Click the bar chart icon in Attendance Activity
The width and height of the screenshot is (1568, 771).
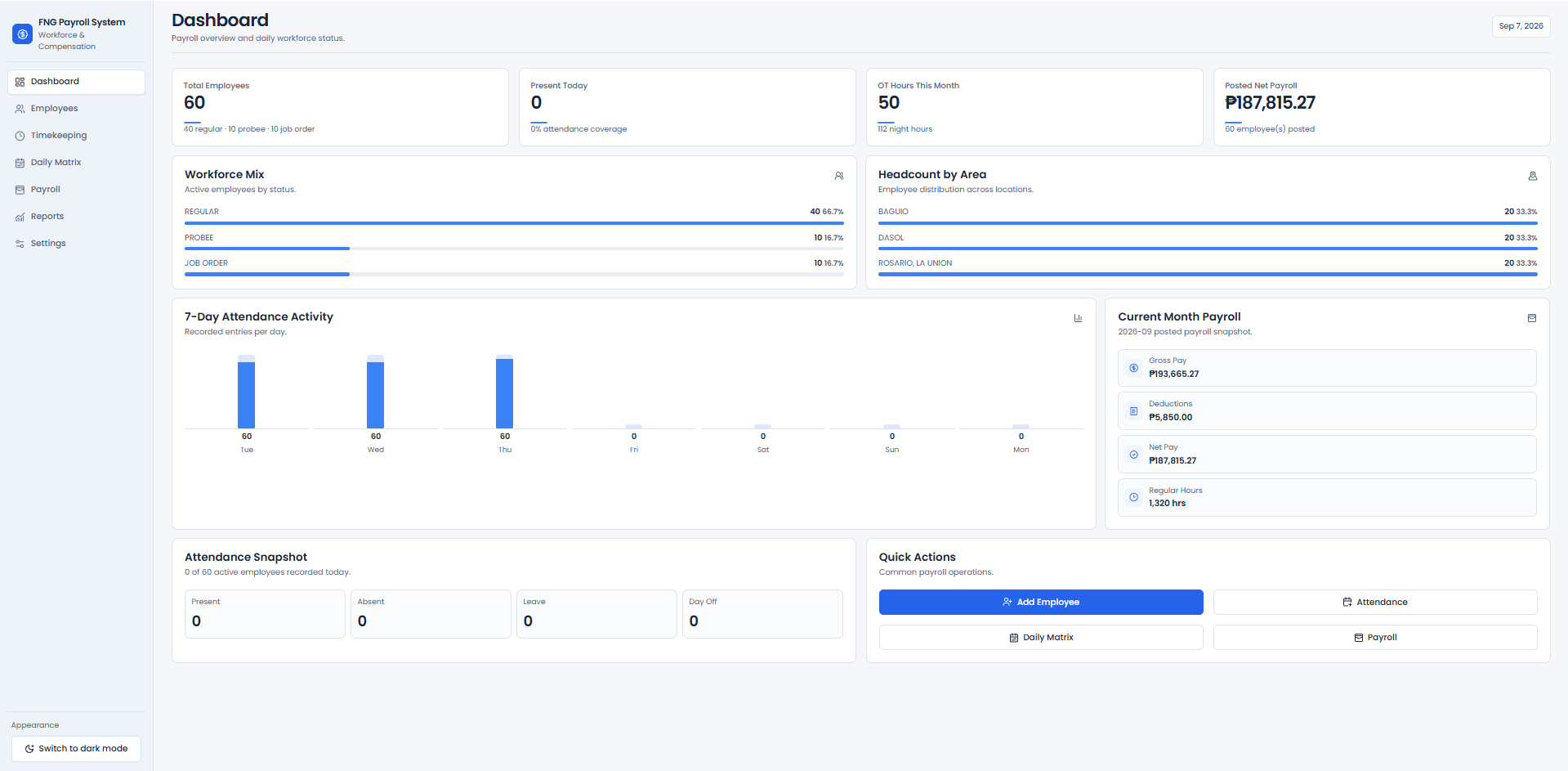[1078, 318]
